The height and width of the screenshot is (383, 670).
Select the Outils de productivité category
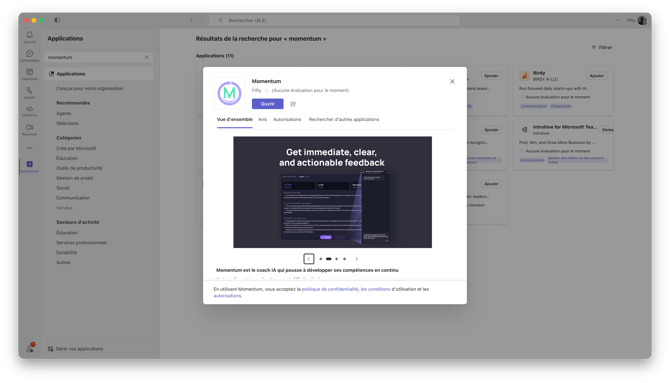(79, 168)
